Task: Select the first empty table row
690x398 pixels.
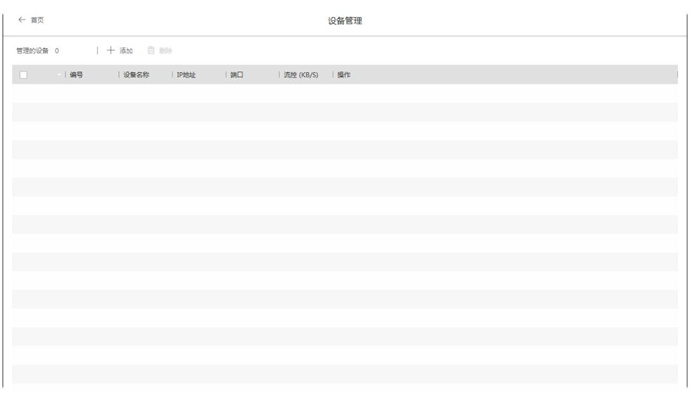Action: tap(345, 93)
